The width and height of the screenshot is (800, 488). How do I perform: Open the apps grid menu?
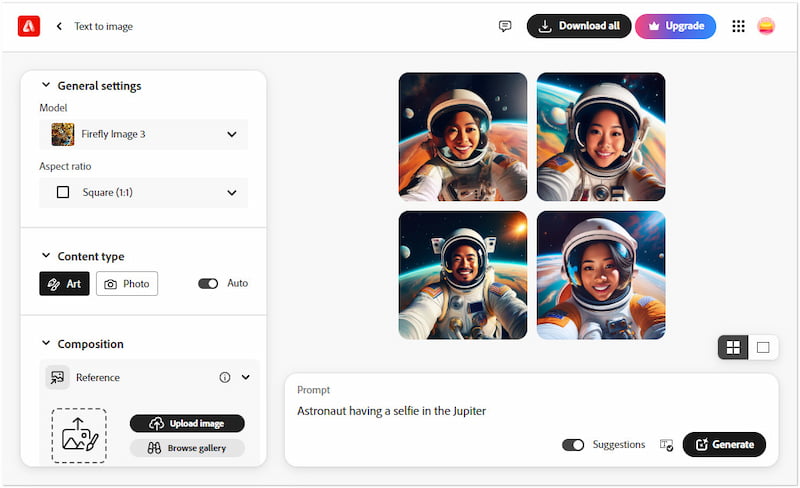pyautogui.click(x=738, y=26)
